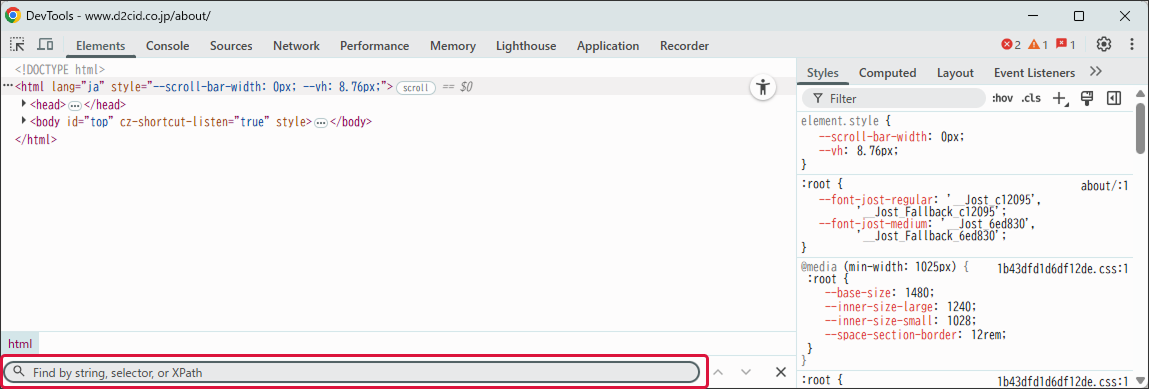Open the Recorder tab

pos(684,45)
